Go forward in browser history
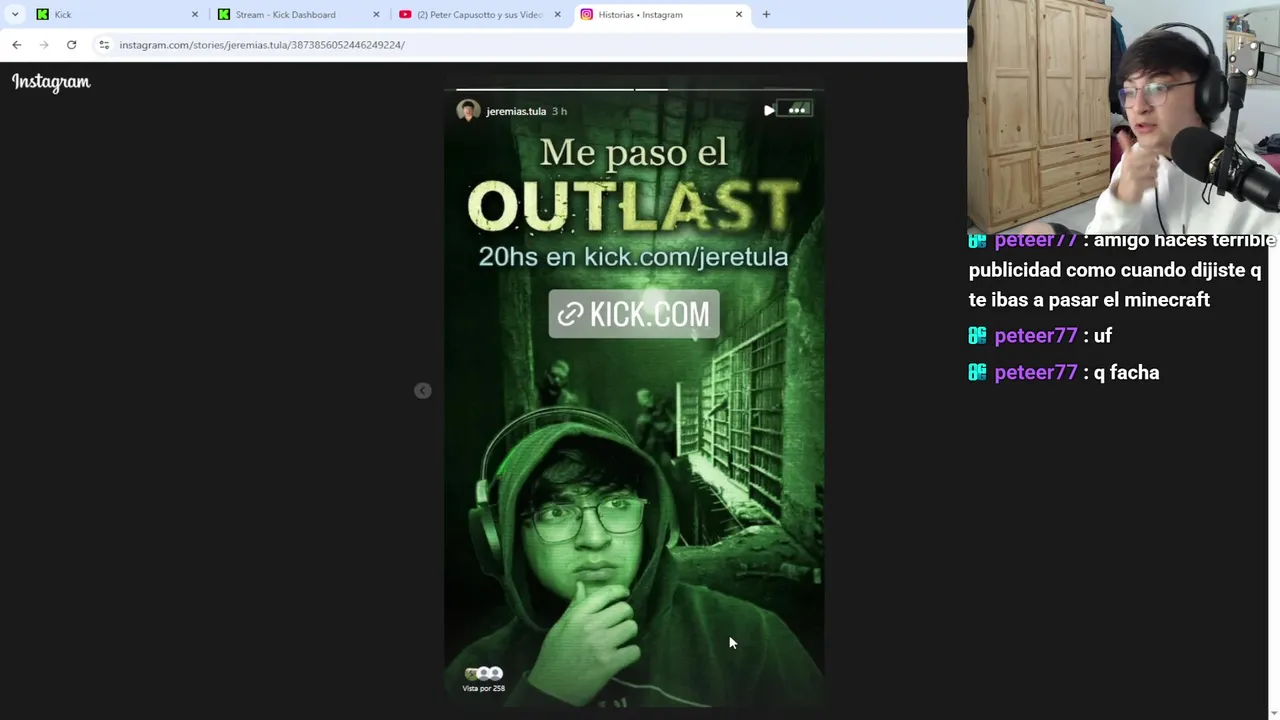 pos(44,44)
